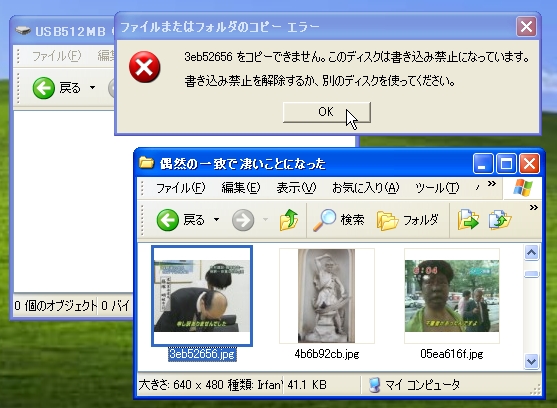Image resolution: width=557 pixels, height=408 pixels.
Task: Click the Move To folder icon
Action: click(x=468, y=220)
